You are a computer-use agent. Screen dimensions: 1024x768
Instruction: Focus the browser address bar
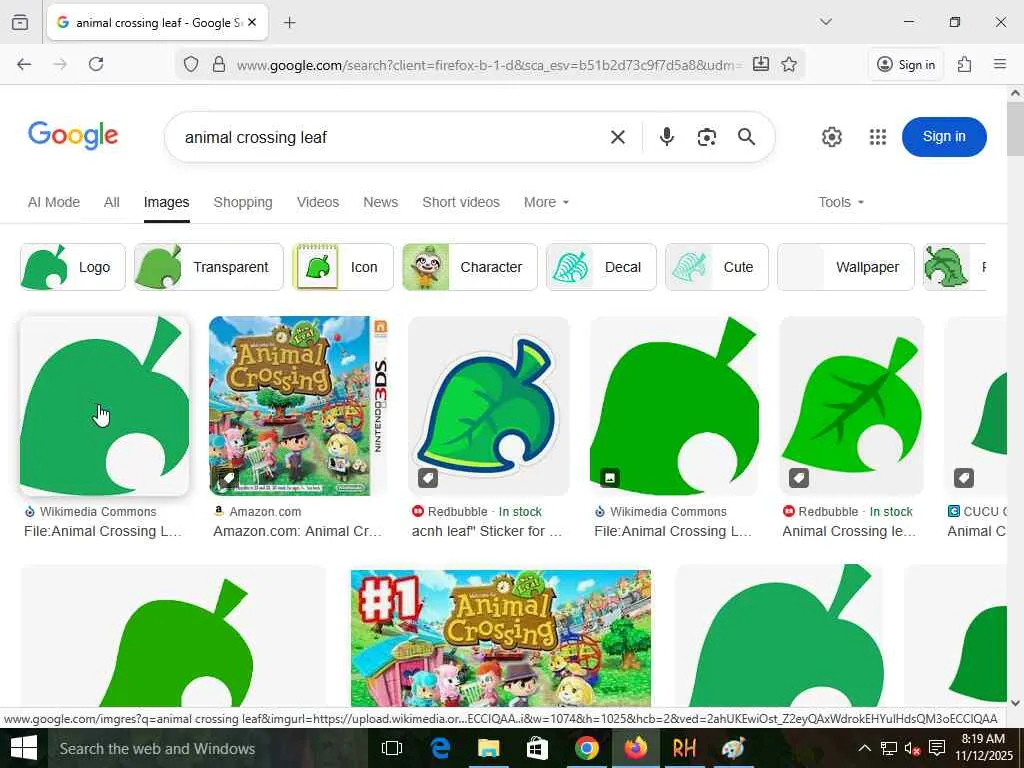[x=488, y=65]
